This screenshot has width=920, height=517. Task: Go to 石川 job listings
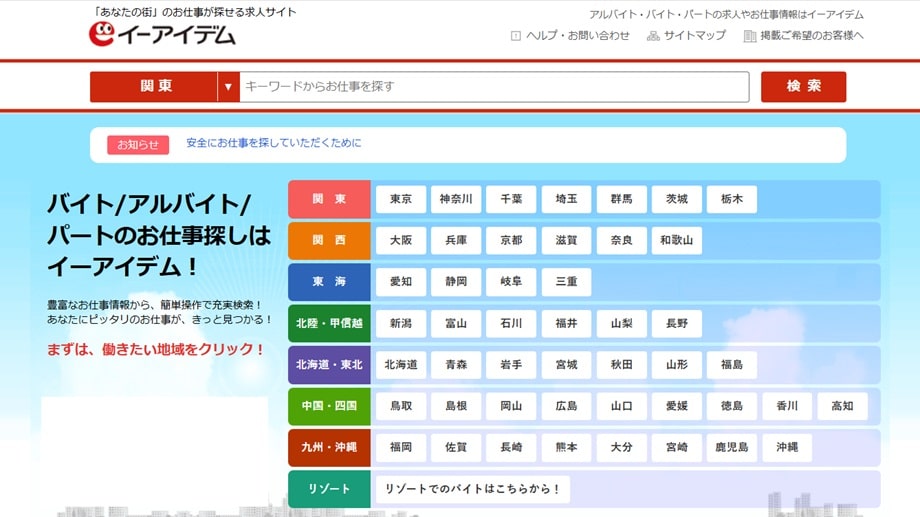pos(511,323)
